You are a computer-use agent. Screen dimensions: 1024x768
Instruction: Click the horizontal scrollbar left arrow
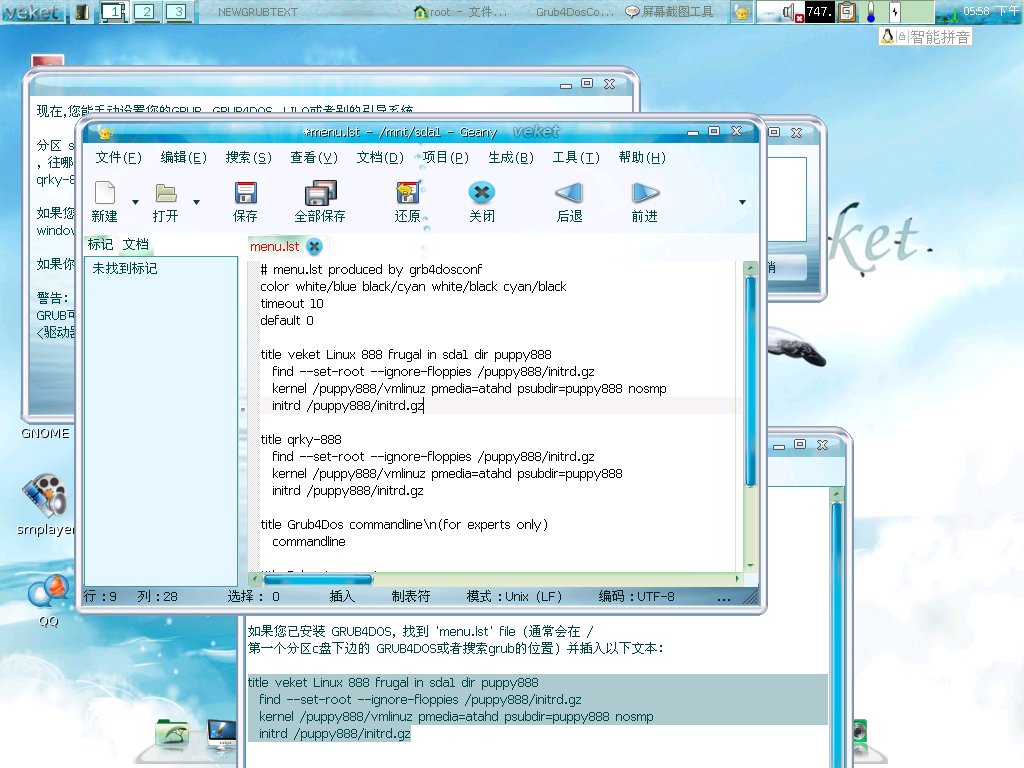[x=255, y=579]
